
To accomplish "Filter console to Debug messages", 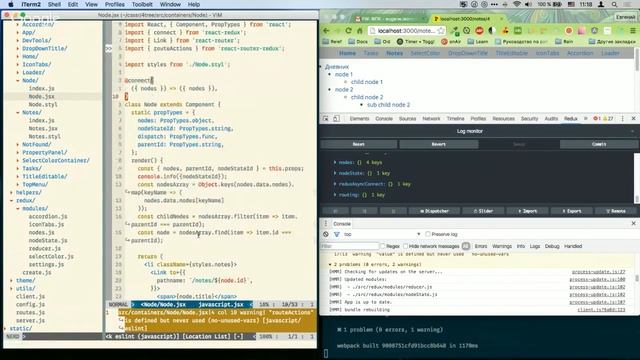I will [552, 246].
